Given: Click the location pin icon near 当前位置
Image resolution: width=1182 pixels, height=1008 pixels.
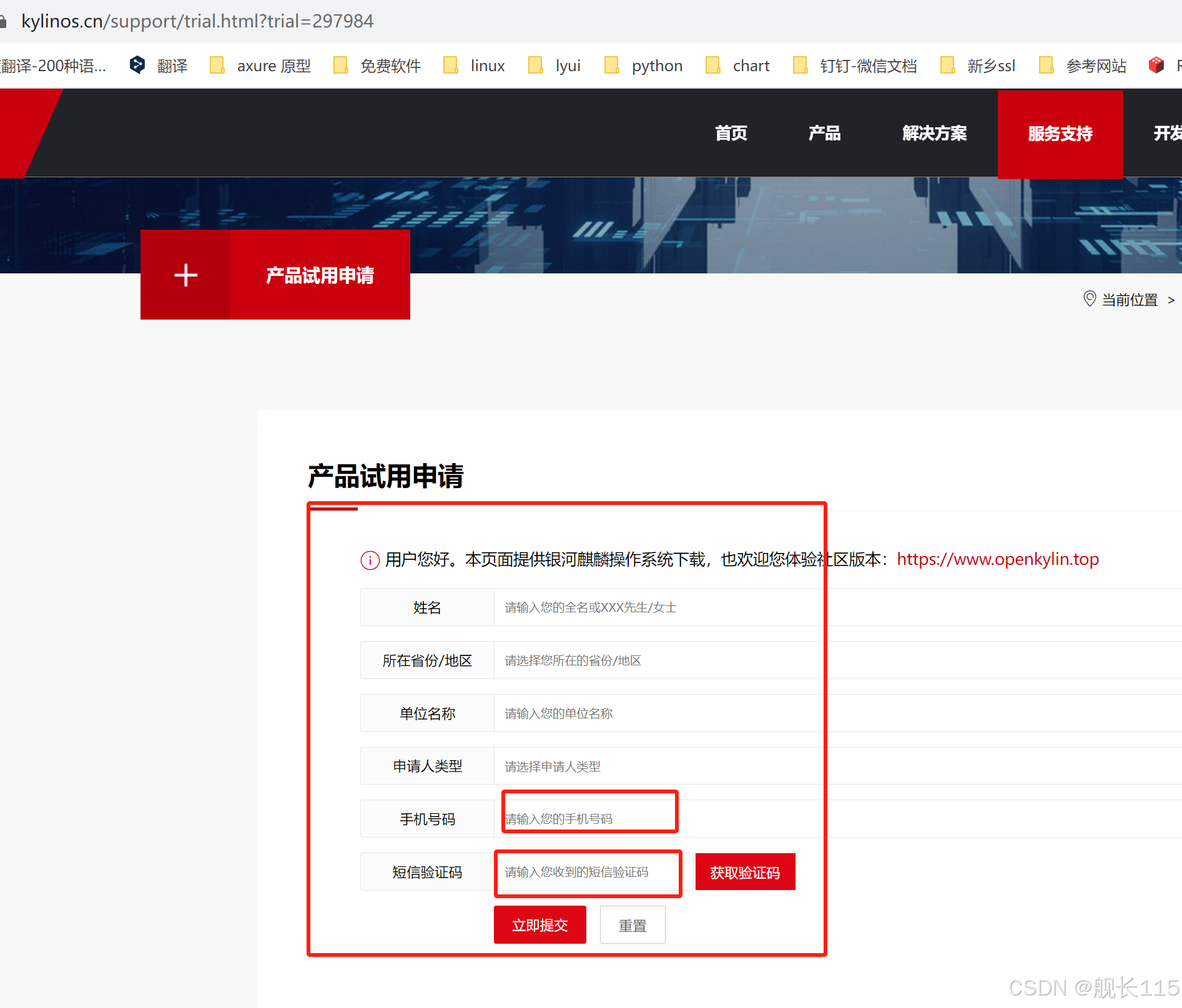Looking at the screenshot, I should [1090, 299].
